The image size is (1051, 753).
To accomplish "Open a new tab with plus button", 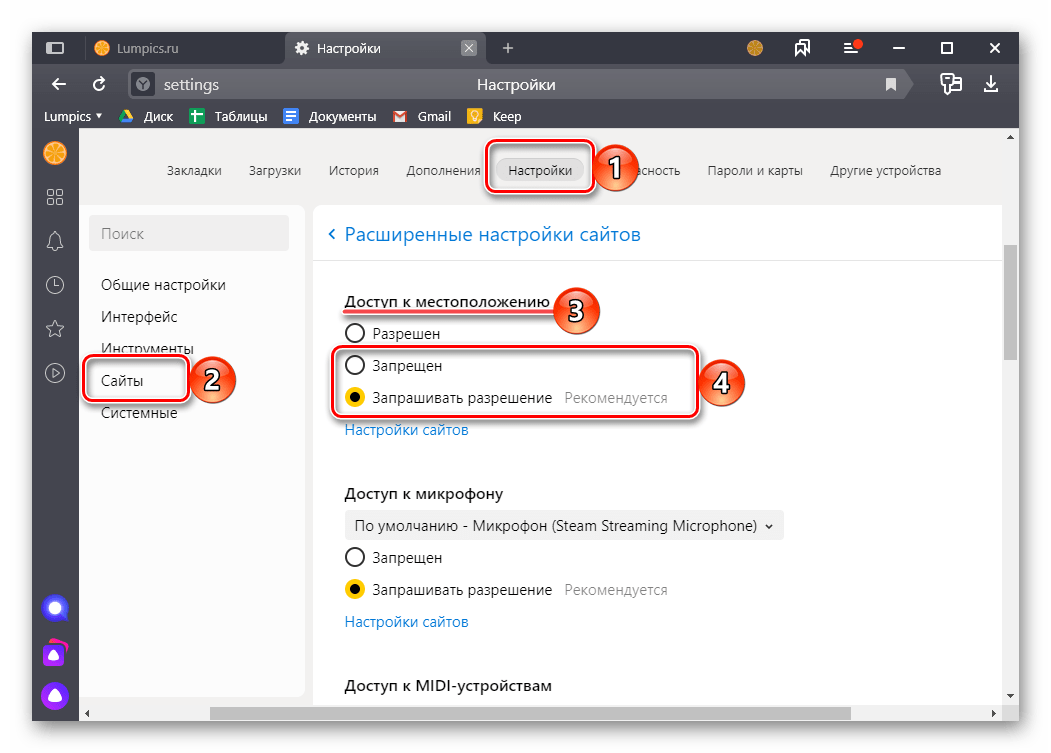I will click(x=508, y=48).
